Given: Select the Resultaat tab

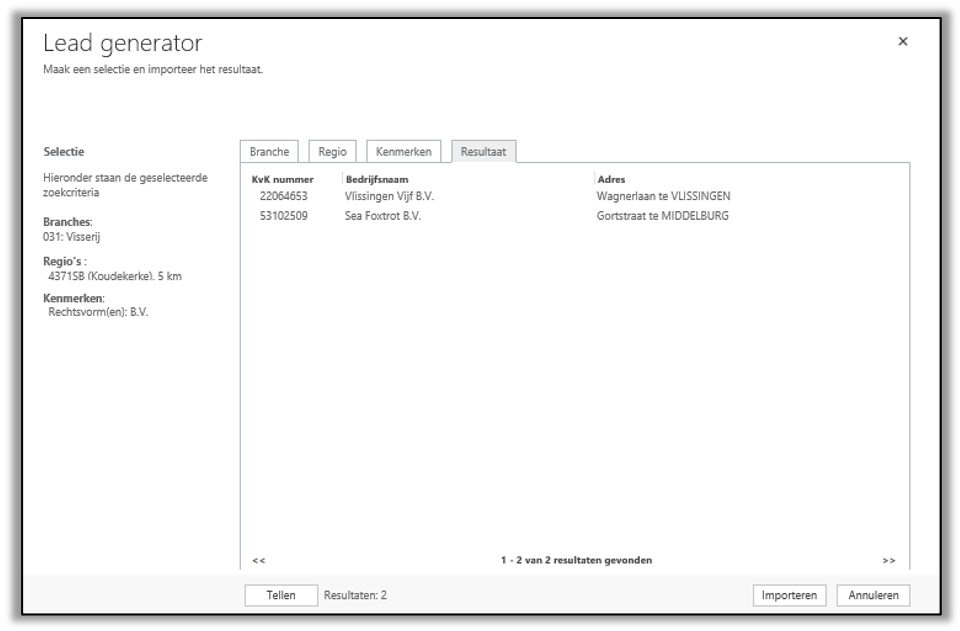Looking at the screenshot, I should 483,152.
